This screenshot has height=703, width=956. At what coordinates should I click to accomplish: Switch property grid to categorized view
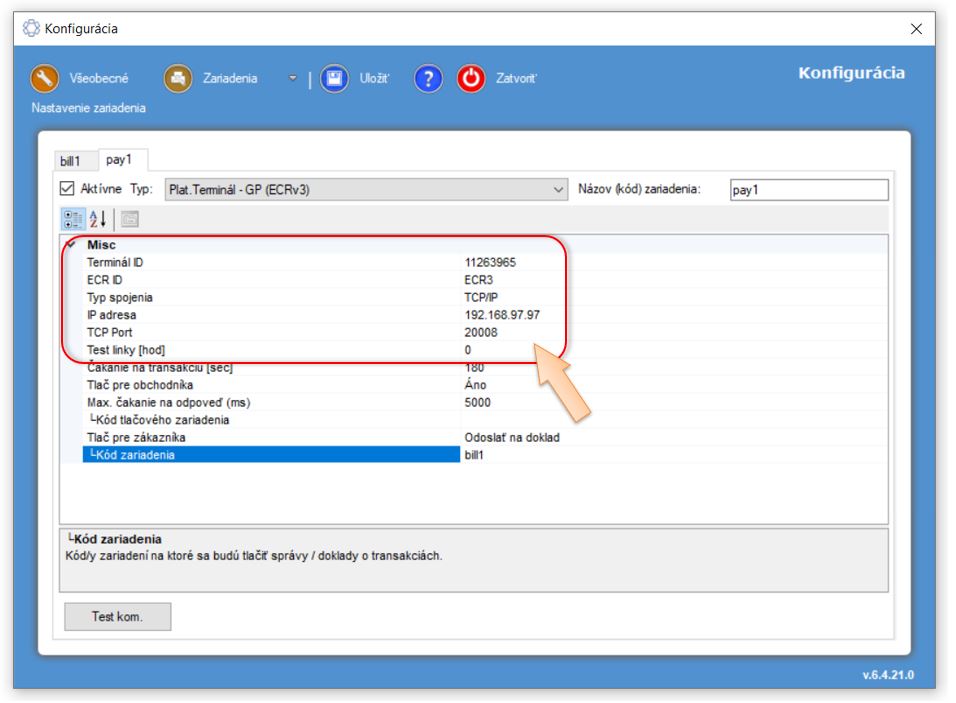pyautogui.click(x=73, y=219)
